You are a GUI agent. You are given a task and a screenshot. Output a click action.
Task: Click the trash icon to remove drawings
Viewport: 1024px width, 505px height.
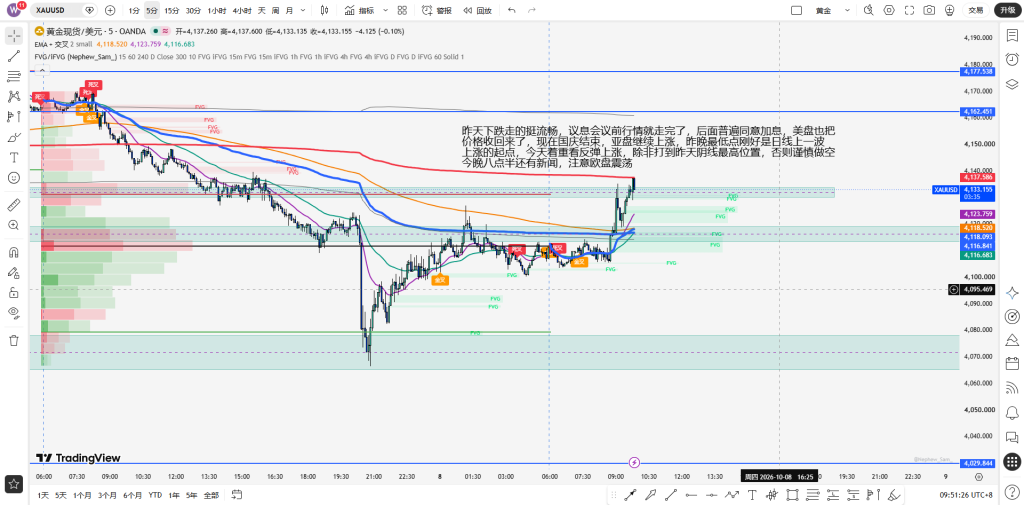click(x=13, y=340)
